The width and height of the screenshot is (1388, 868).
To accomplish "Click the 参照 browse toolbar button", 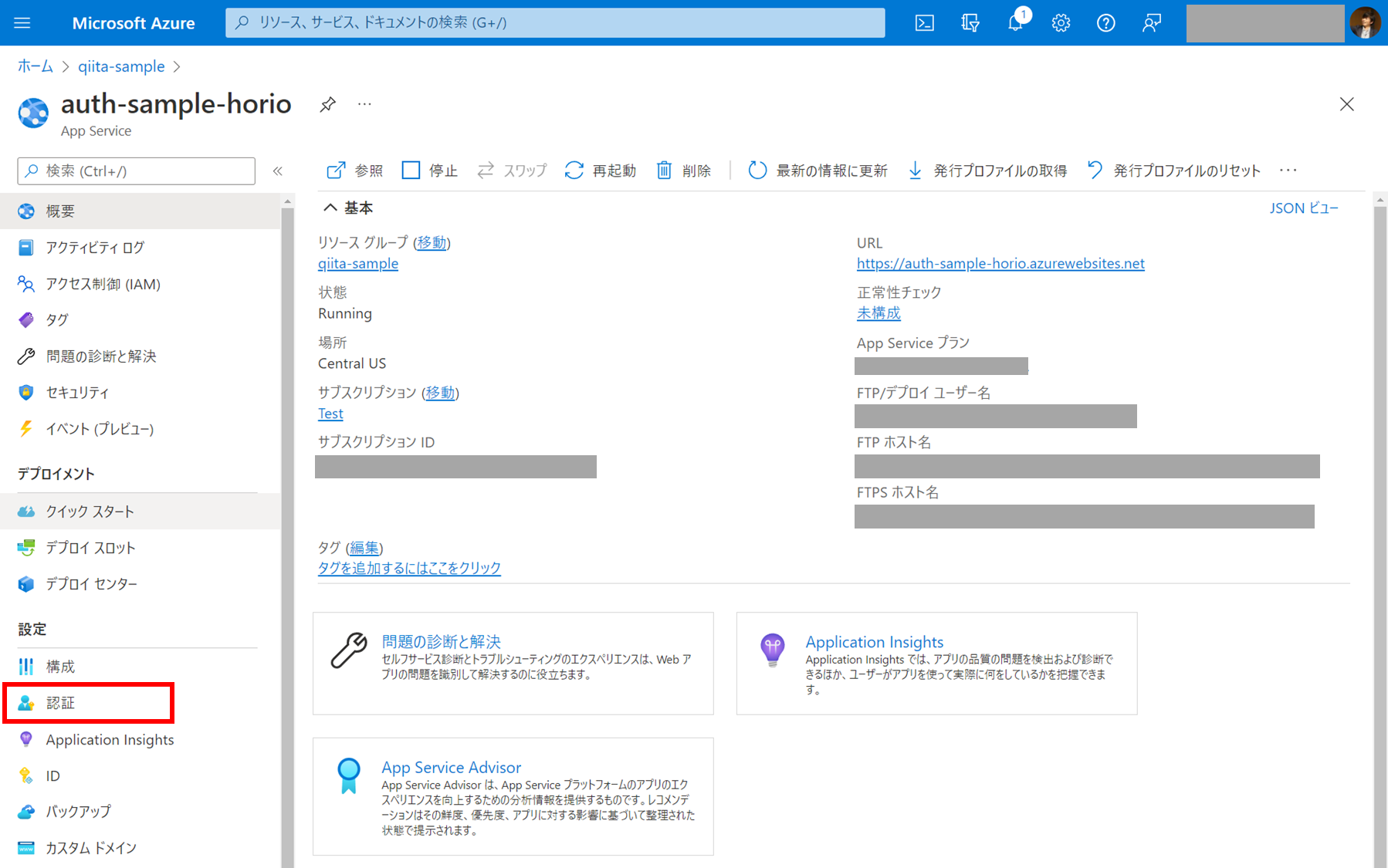I will [x=354, y=171].
